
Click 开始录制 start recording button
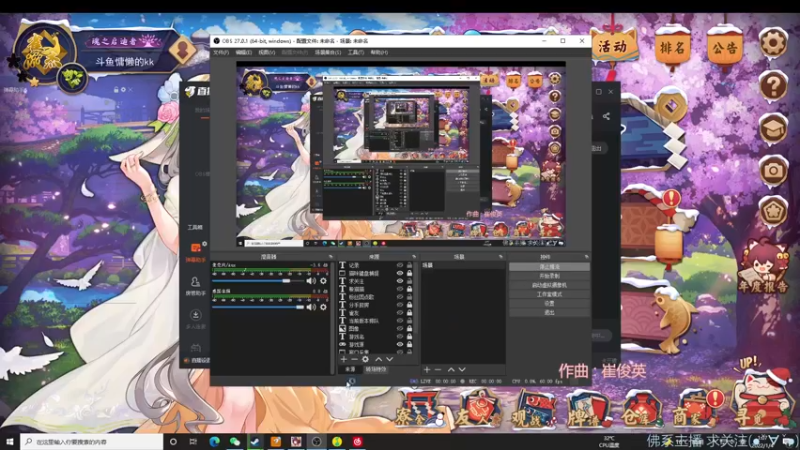[549, 276]
